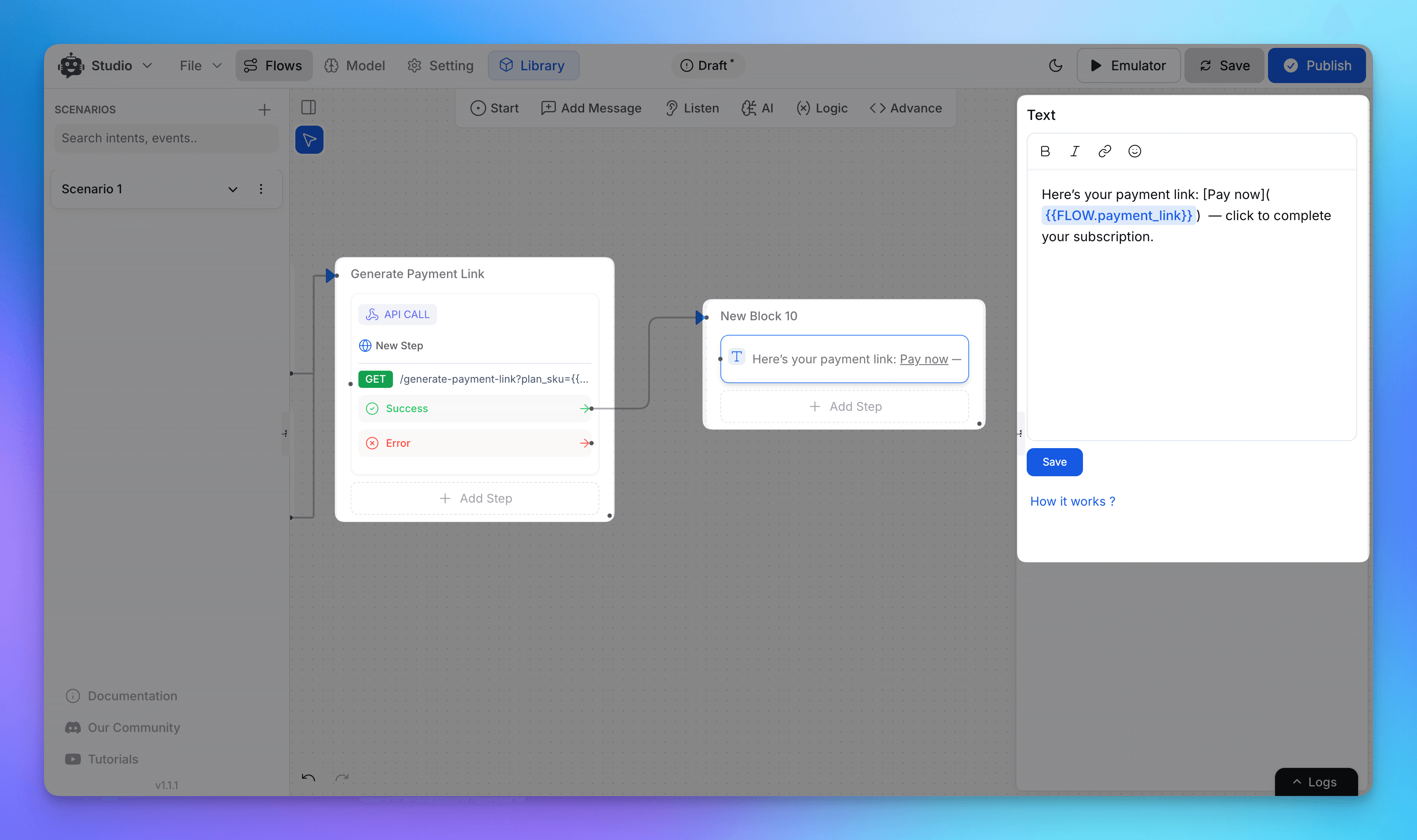Image resolution: width=1417 pixels, height=840 pixels.
Task: Click the GET method badge
Action: pos(375,379)
